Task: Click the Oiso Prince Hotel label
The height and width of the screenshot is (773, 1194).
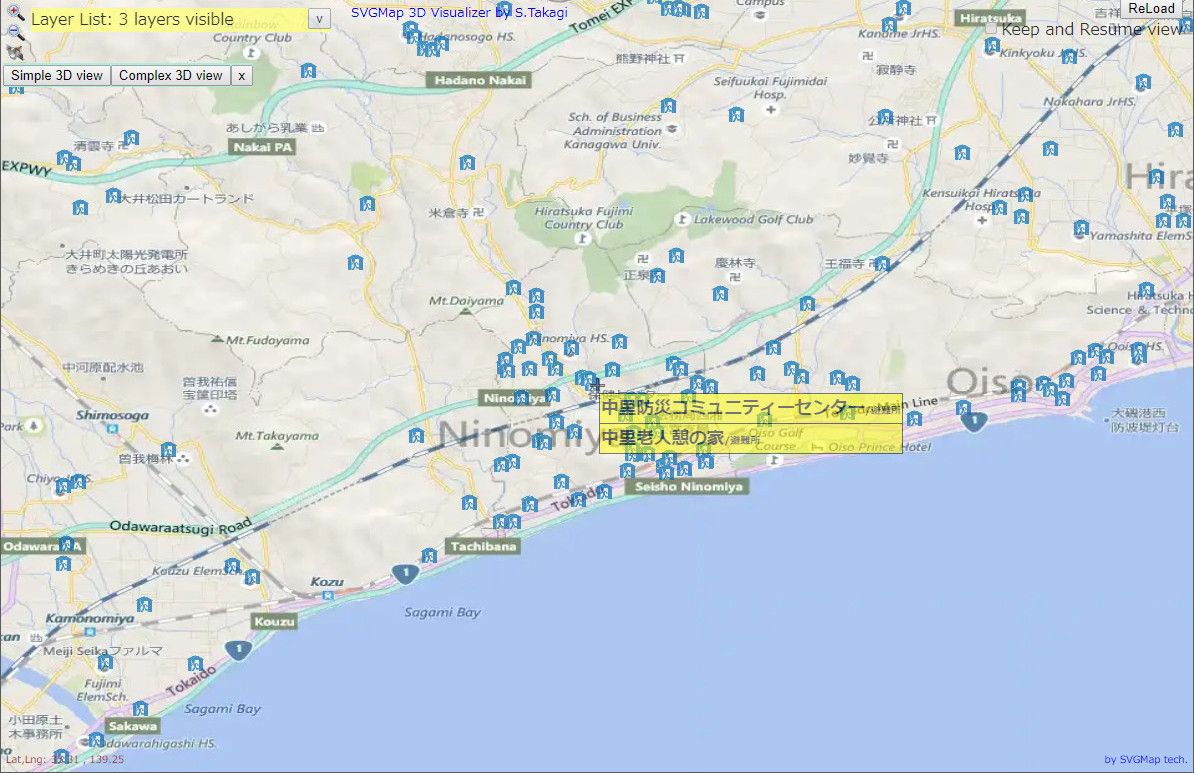Action: tap(880, 447)
